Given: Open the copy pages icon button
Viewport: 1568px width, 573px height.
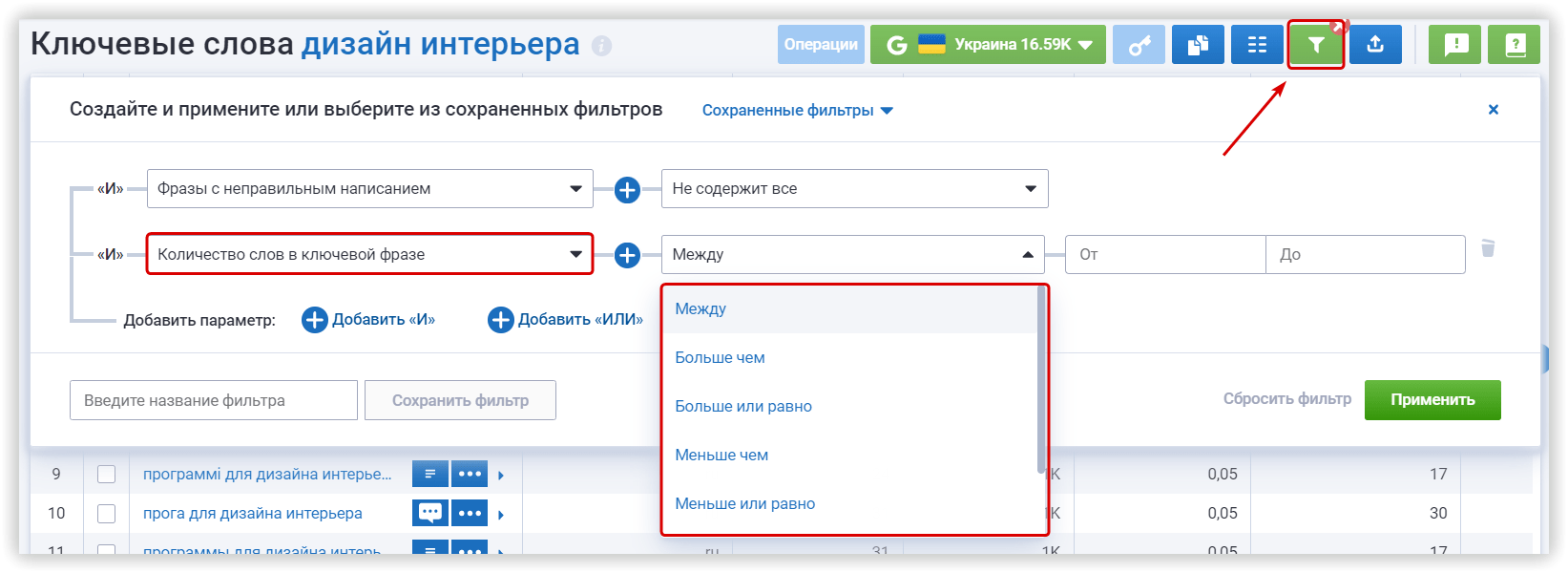Looking at the screenshot, I should [1198, 45].
